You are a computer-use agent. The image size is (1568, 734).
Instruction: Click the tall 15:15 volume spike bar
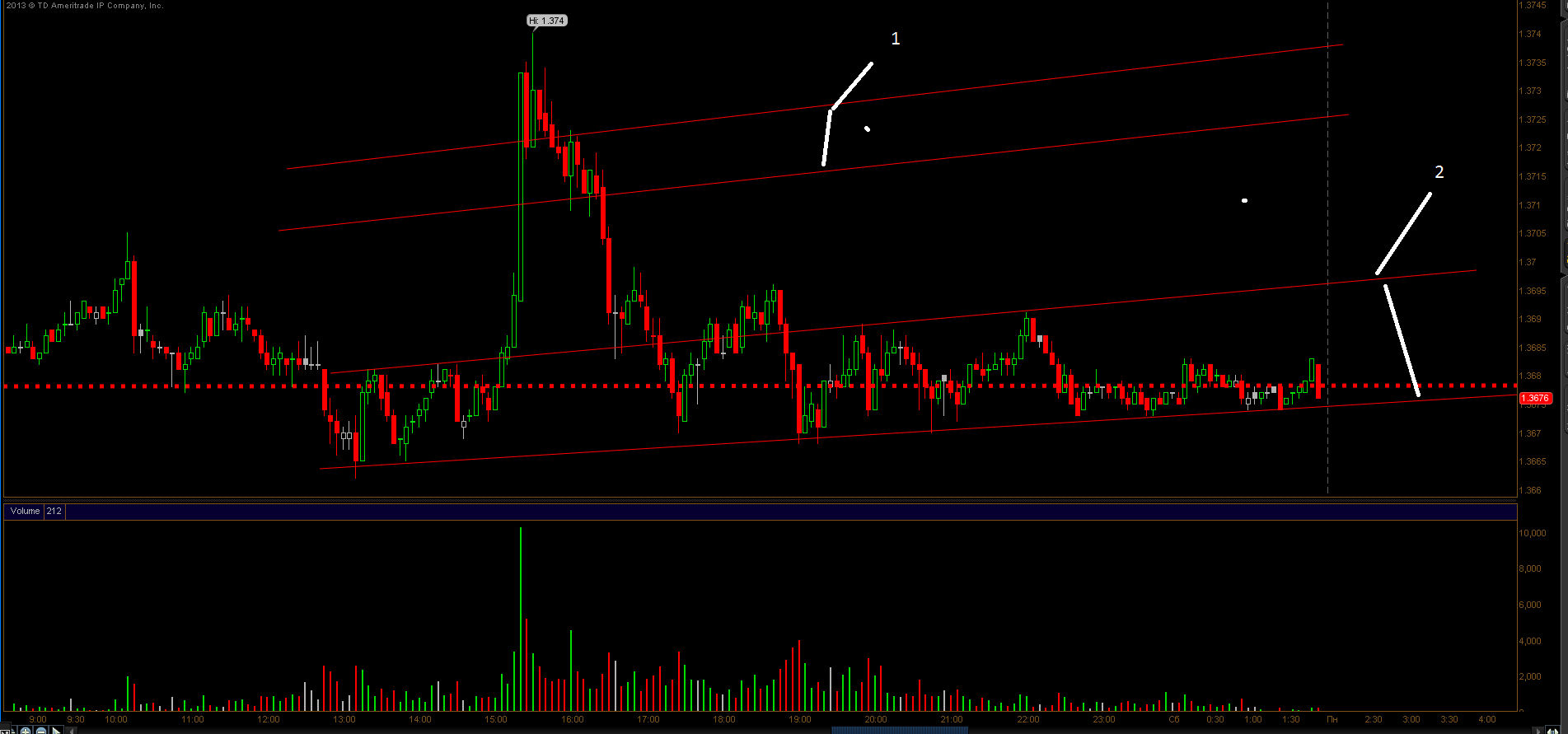[521, 619]
